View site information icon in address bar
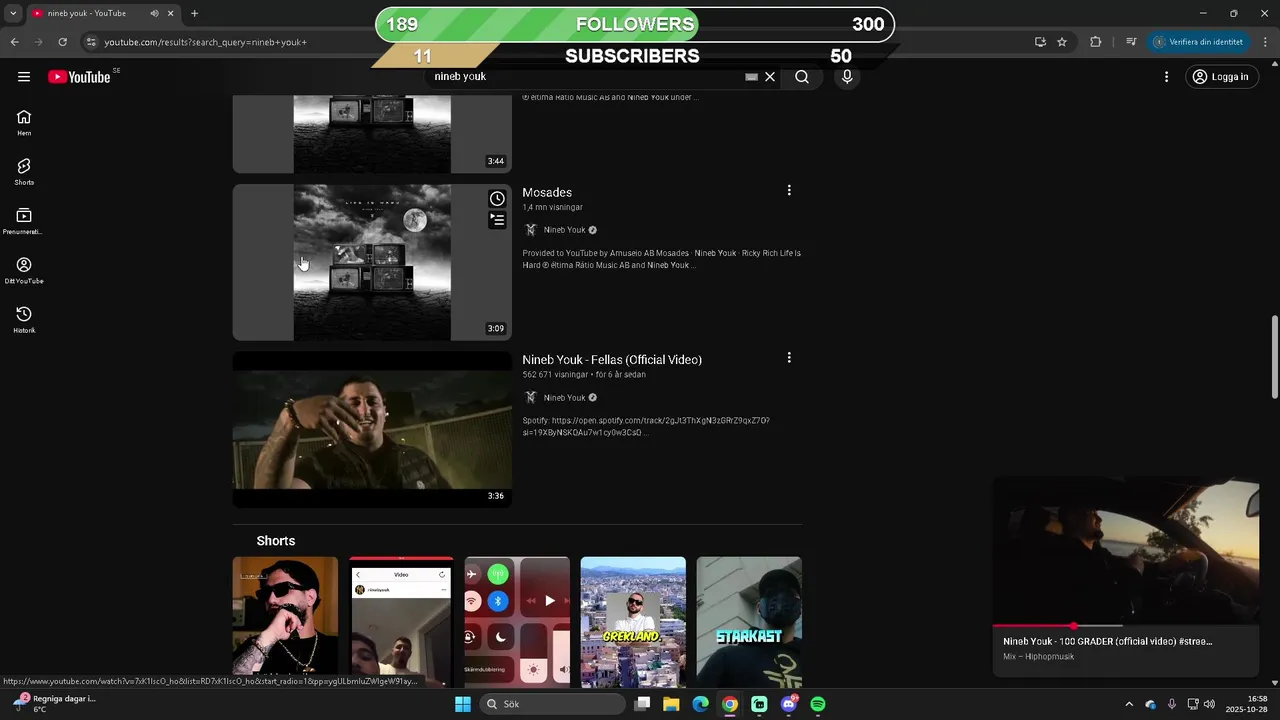This screenshot has height=720, width=1280. (x=91, y=42)
